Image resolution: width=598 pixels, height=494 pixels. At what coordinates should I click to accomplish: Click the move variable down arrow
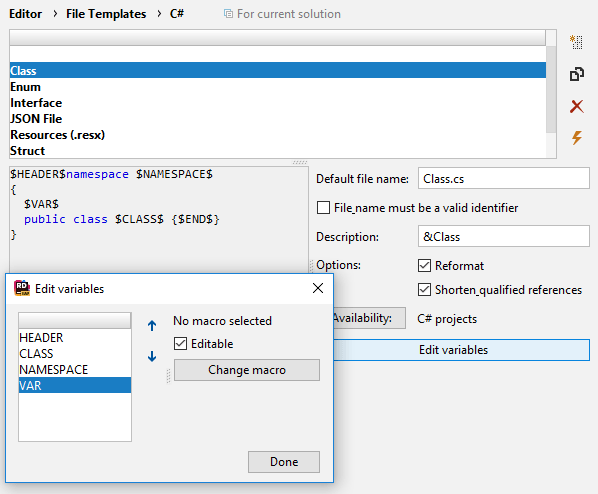pyautogui.click(x=152, y=356)
